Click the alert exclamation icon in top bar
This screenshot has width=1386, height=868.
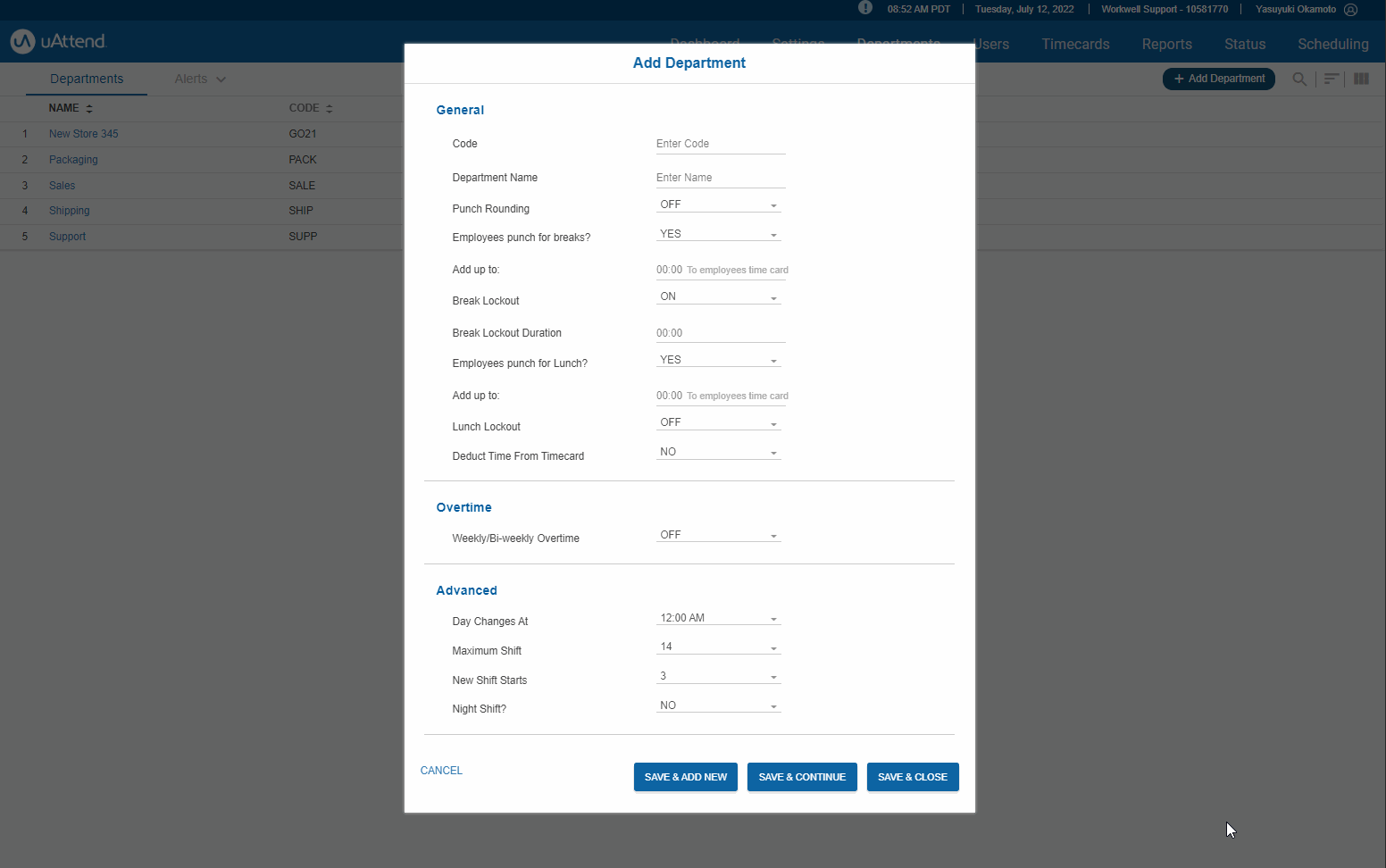click(864, 8)
